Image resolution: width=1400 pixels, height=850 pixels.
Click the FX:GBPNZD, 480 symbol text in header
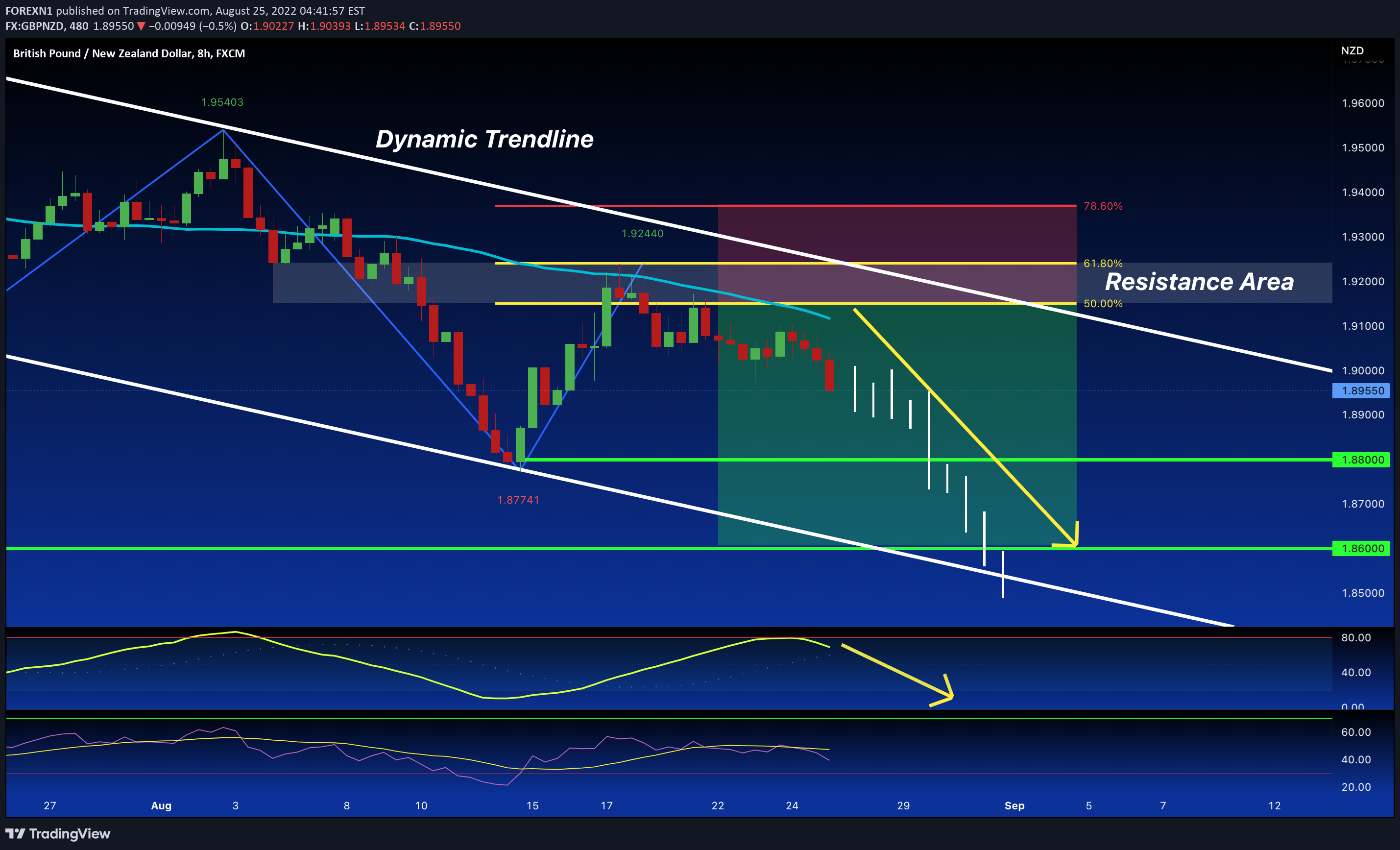click(x=47, y=26)
